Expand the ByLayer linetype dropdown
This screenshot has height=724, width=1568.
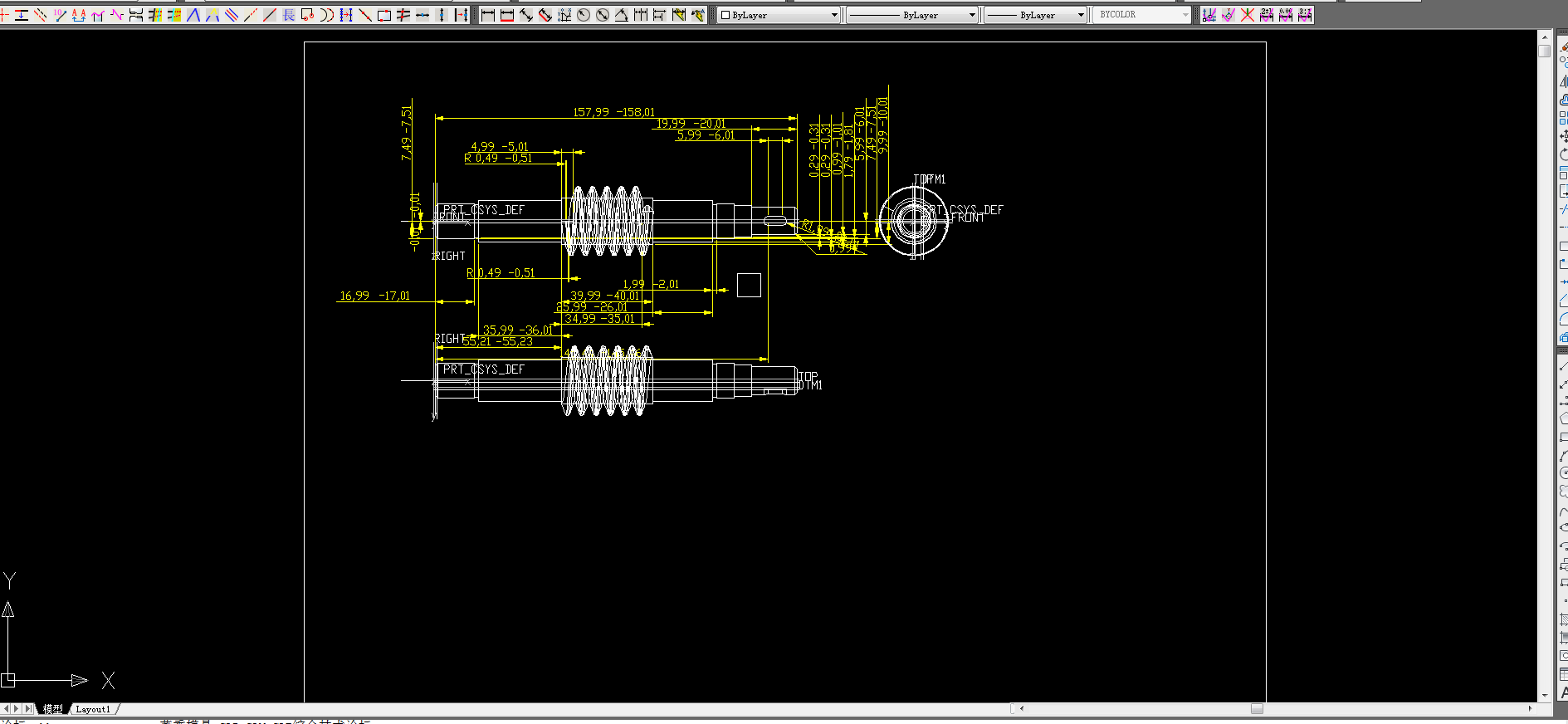pos(972,15)
